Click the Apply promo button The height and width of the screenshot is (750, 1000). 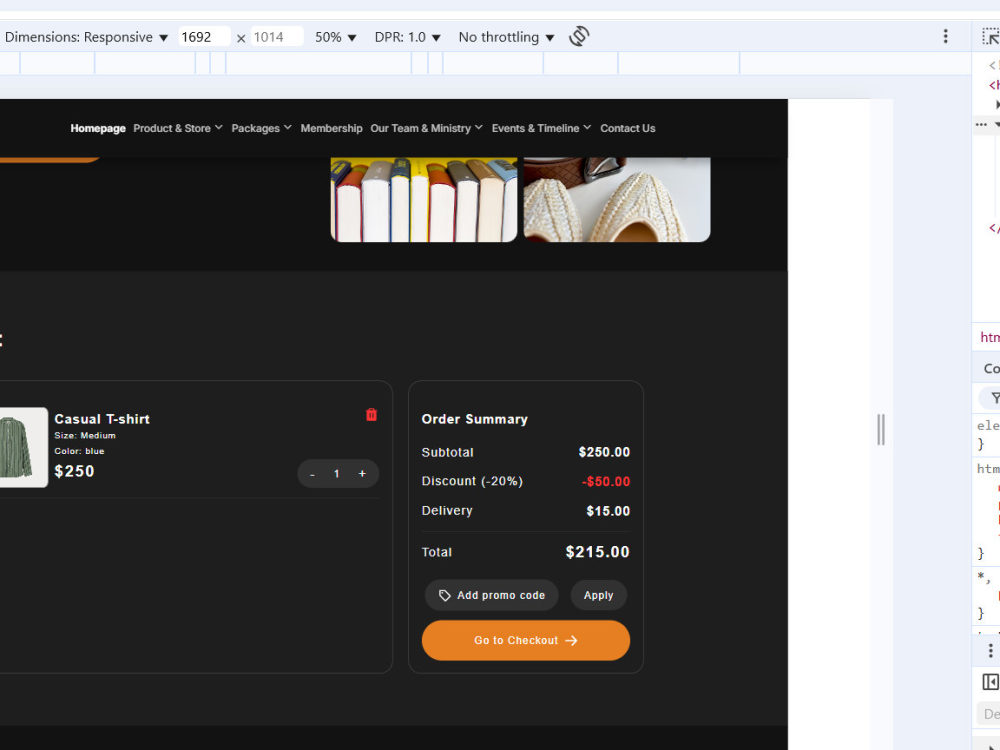click(x=598, y=595)
